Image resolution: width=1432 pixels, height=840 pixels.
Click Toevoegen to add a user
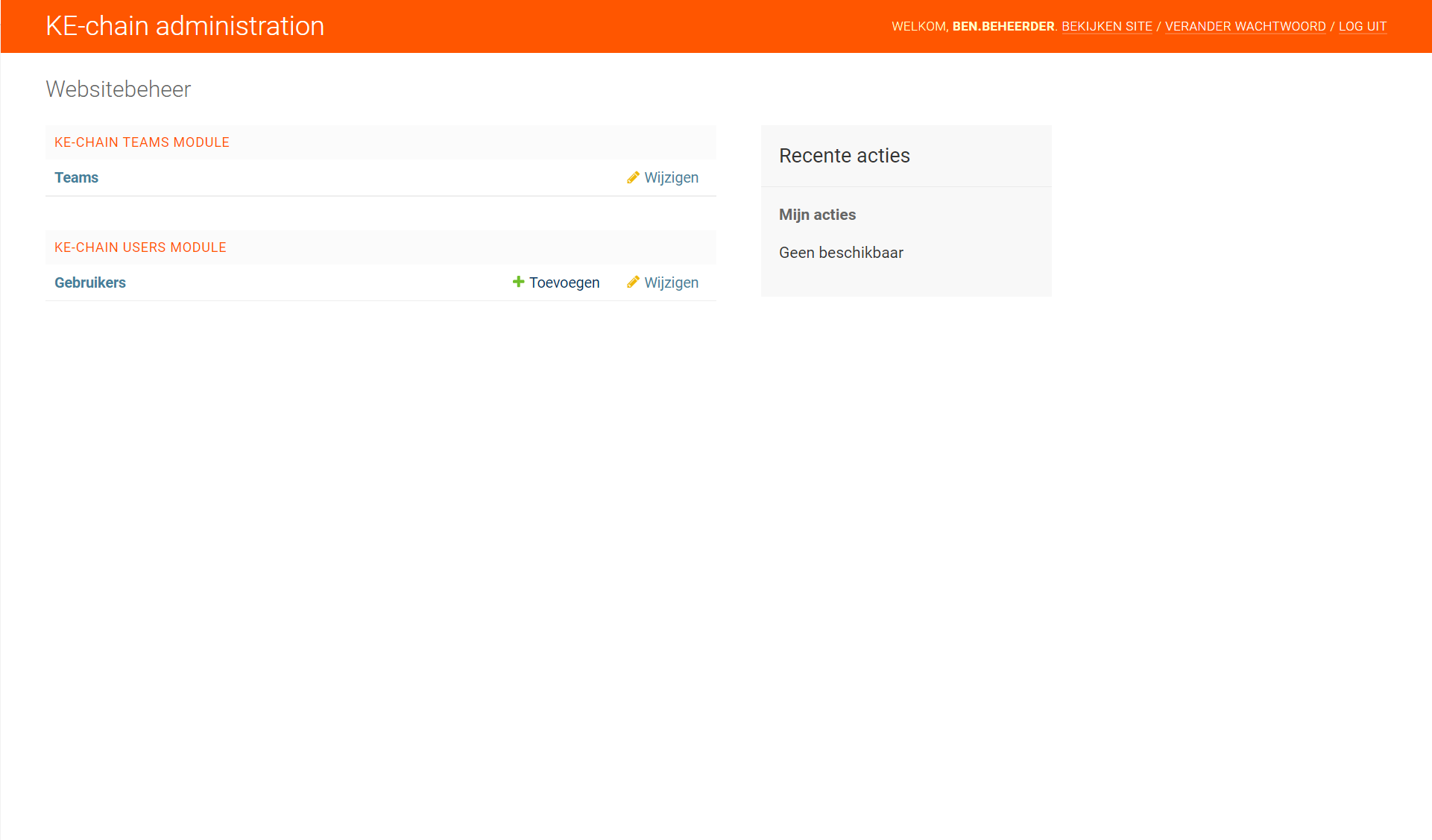point(564,282)
